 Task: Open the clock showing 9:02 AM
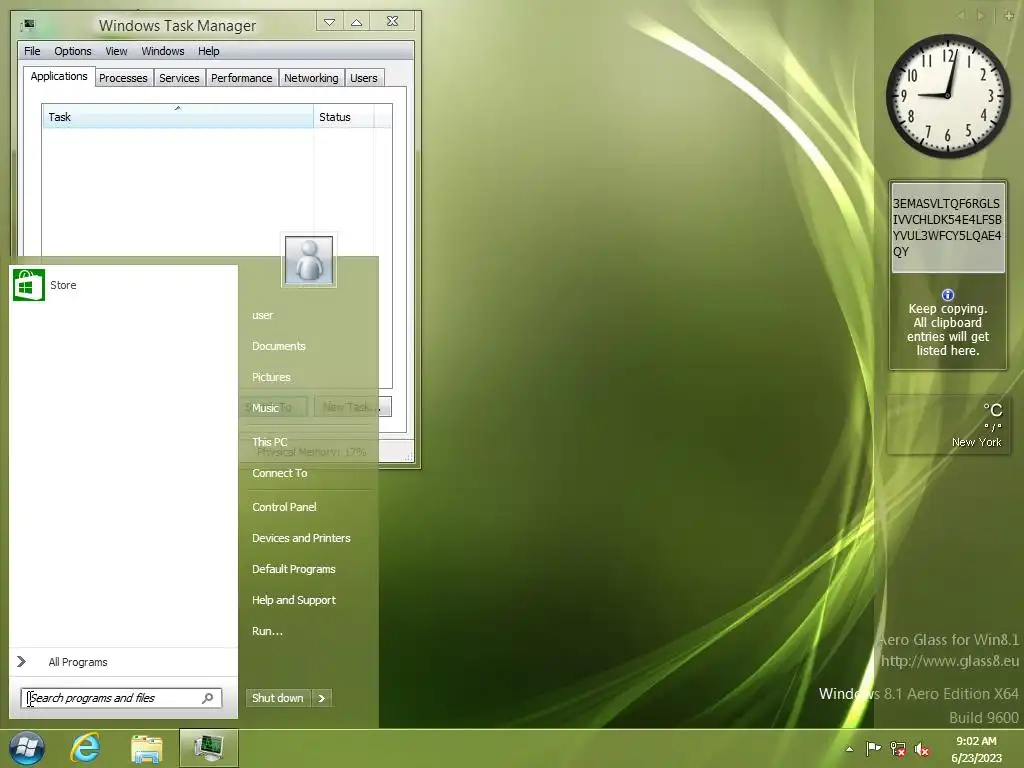[x=976, y=749]
